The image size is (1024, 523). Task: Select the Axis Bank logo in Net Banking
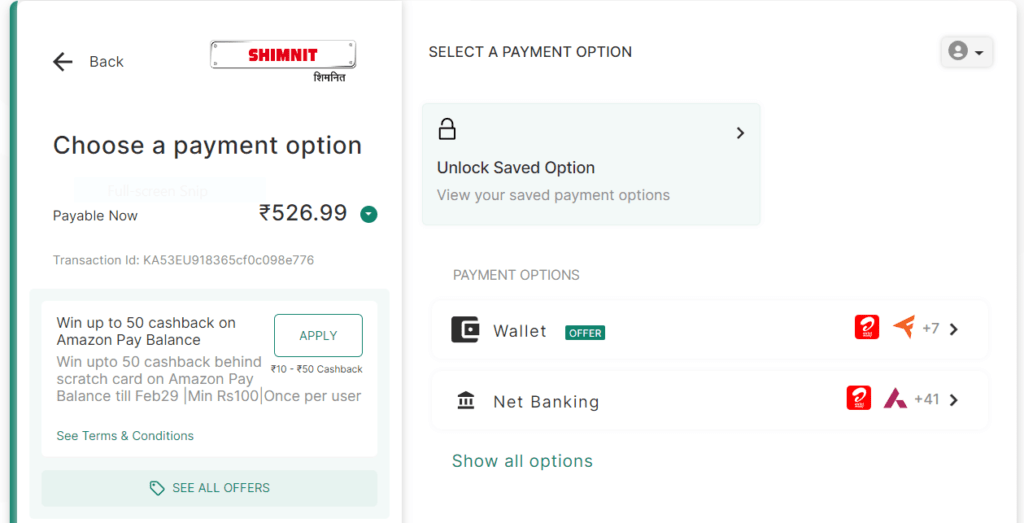point(895,398)
